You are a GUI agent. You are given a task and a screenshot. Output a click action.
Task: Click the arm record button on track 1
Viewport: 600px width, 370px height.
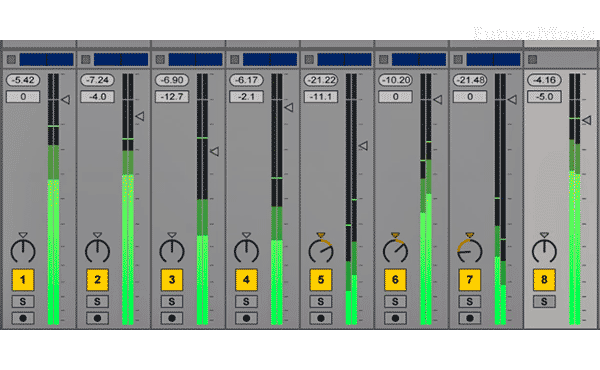23,318
